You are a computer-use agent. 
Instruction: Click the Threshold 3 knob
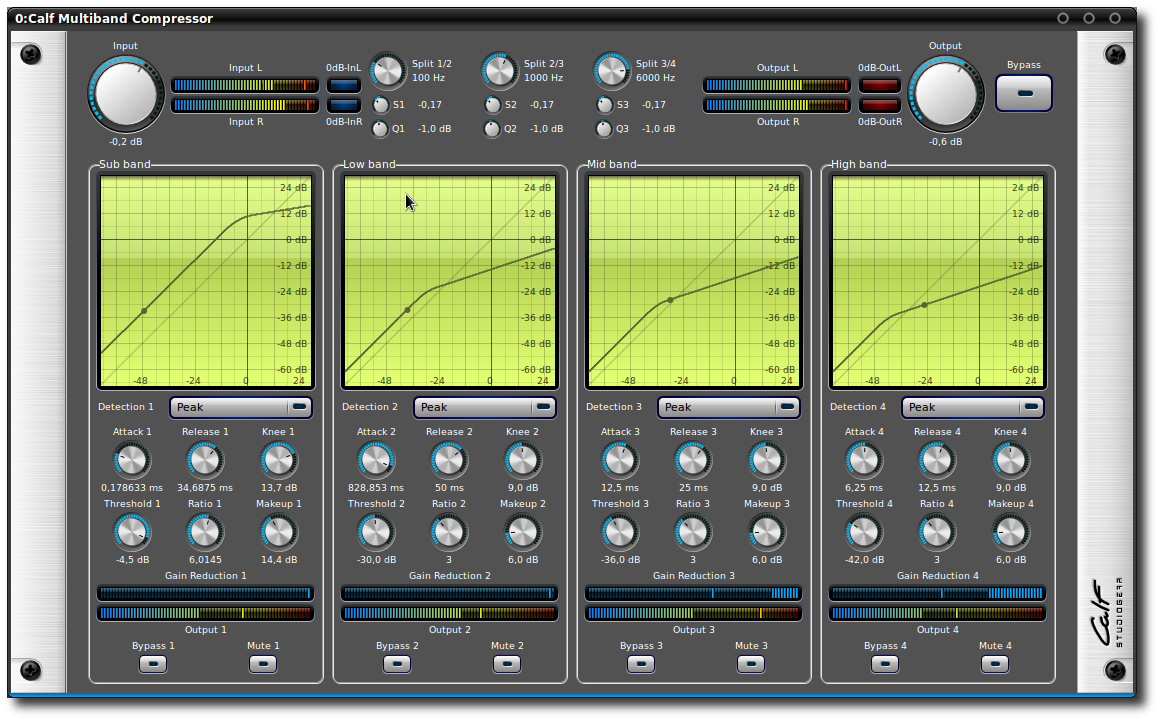(619, 532)
